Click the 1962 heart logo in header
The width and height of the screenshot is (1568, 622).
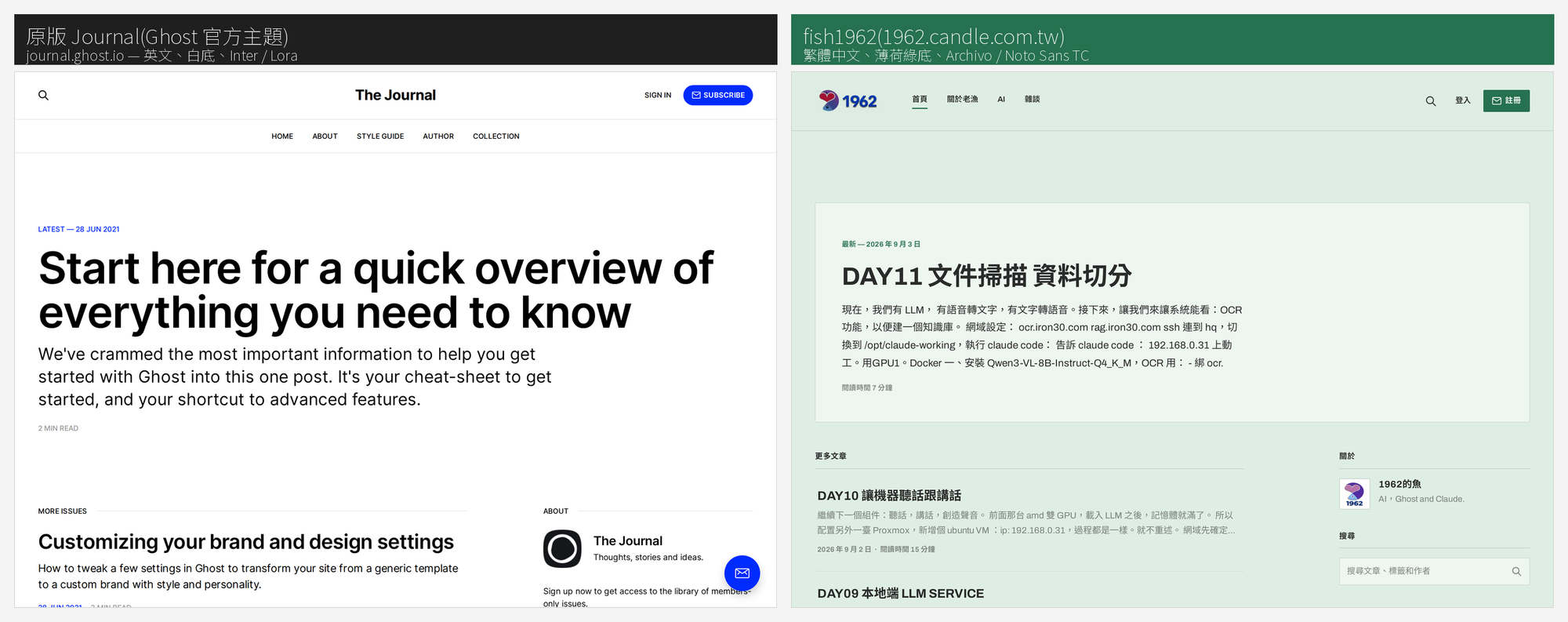(x=848, y=100)
